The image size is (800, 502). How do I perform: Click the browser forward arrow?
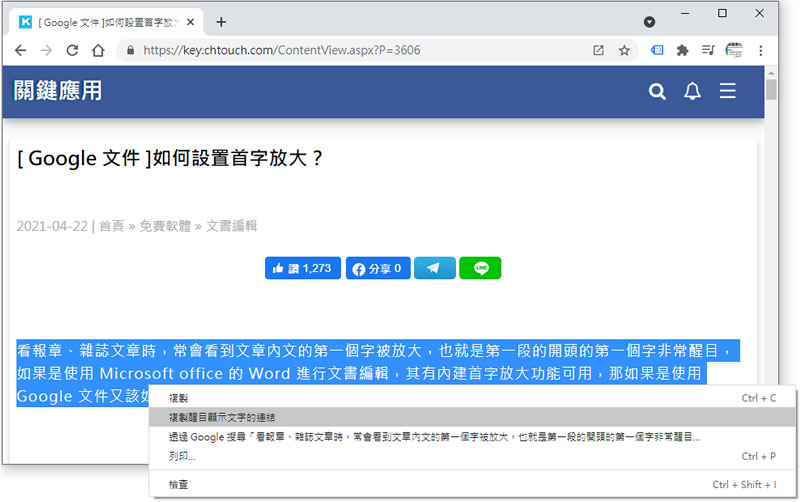pos(46,51)
